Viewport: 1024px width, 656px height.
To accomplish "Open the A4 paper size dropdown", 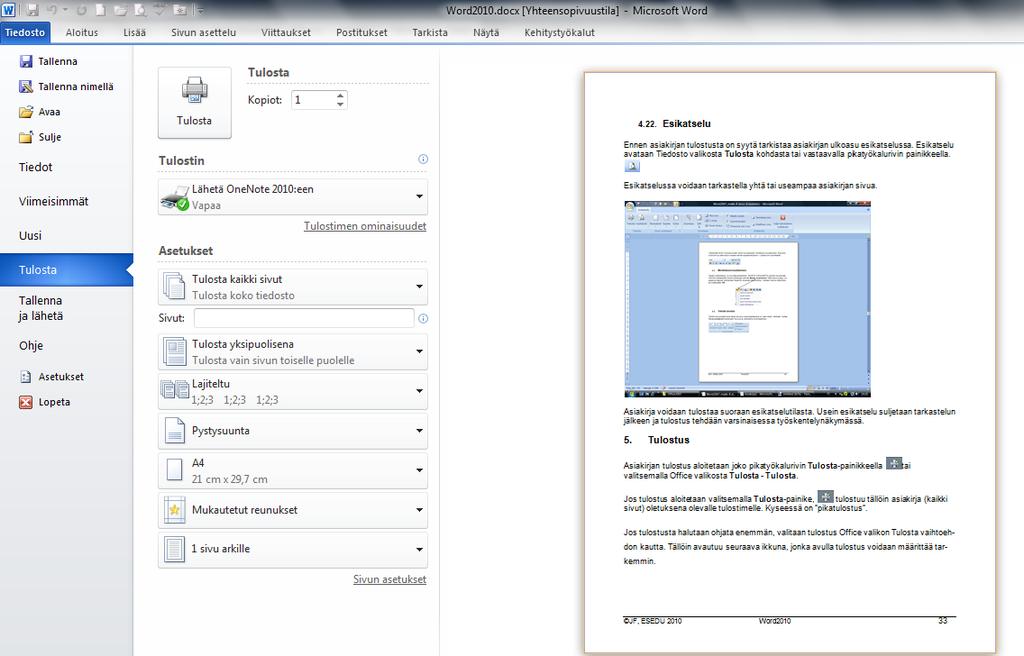I will coord(293,470).
